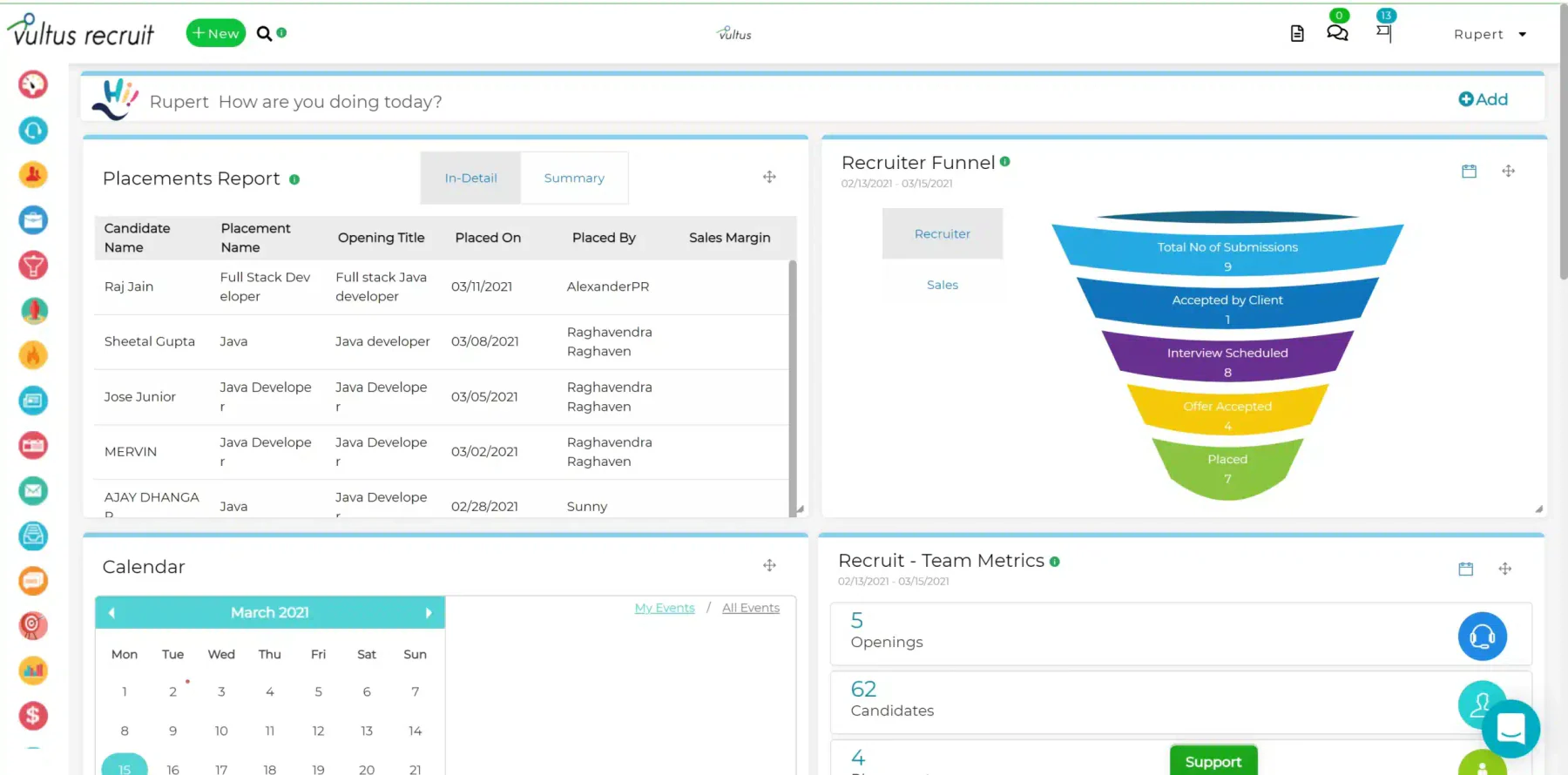
Task: Click the Openings headset circle icon
Action: [x=1483, y=637]
